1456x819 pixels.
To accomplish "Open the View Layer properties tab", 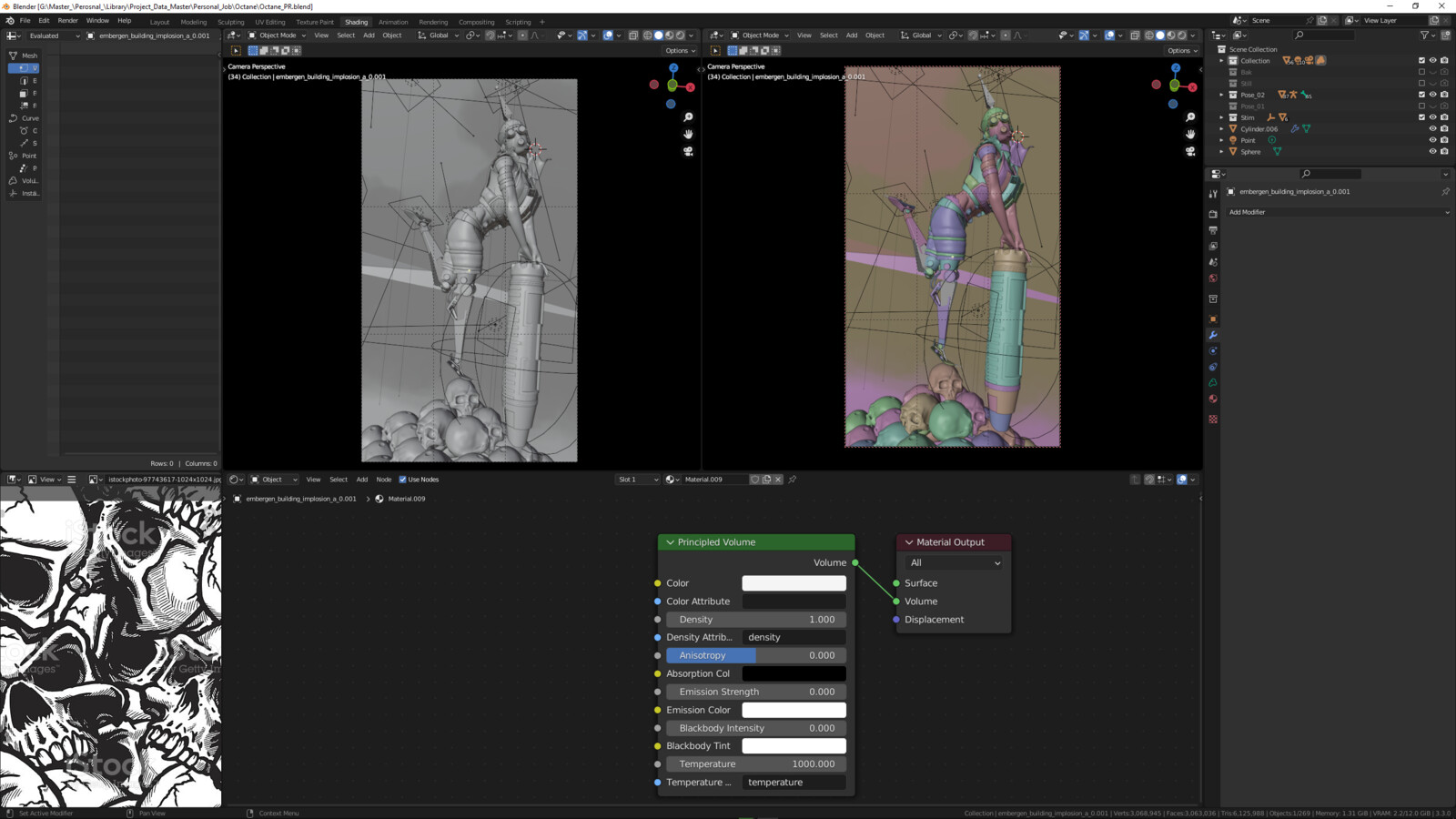I will tap(1213, 246).
